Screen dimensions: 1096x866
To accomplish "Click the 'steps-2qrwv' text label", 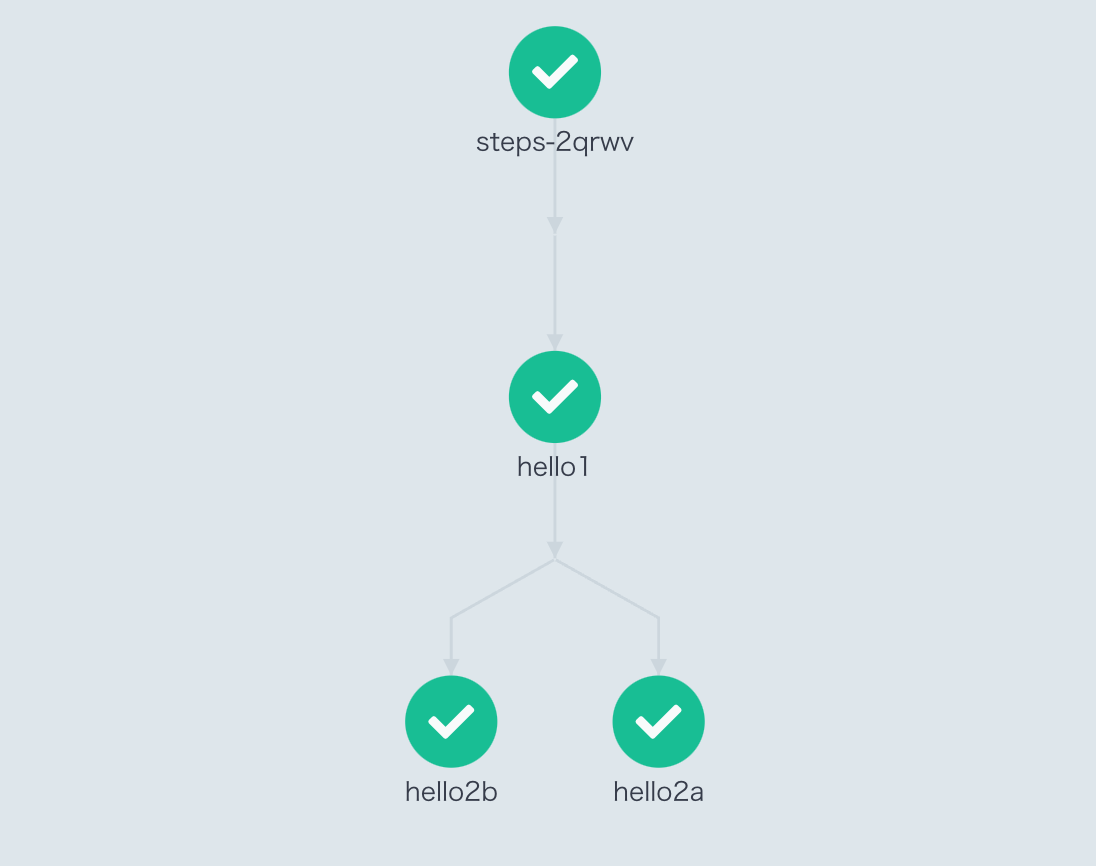I will point(555,142).
